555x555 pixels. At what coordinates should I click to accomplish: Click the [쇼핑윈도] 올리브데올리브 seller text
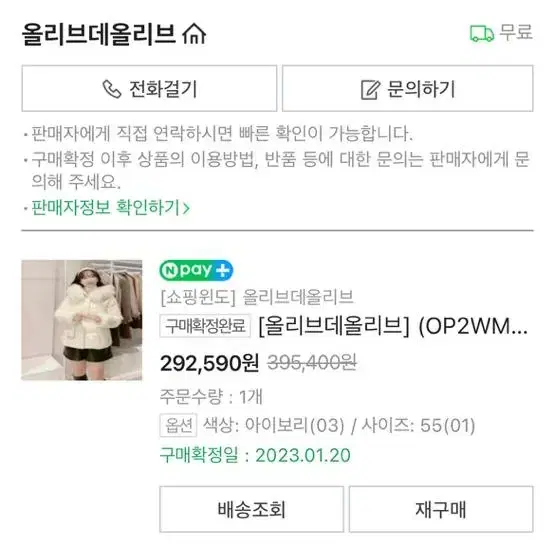pos(257,297)
